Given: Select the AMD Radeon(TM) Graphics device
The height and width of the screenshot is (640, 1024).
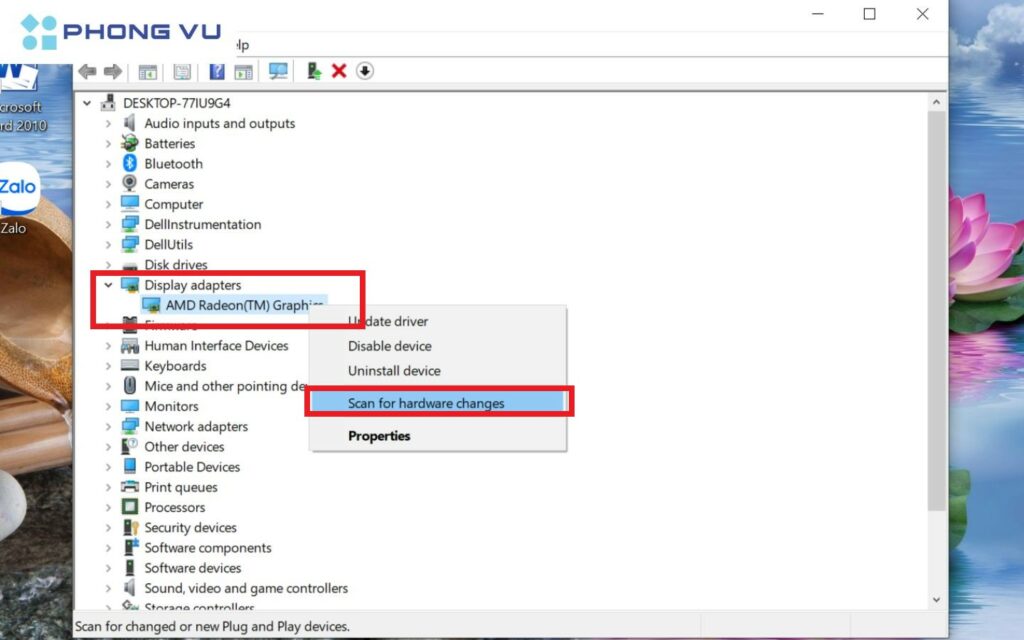Looking at the screenshot, I should (240, 305).
